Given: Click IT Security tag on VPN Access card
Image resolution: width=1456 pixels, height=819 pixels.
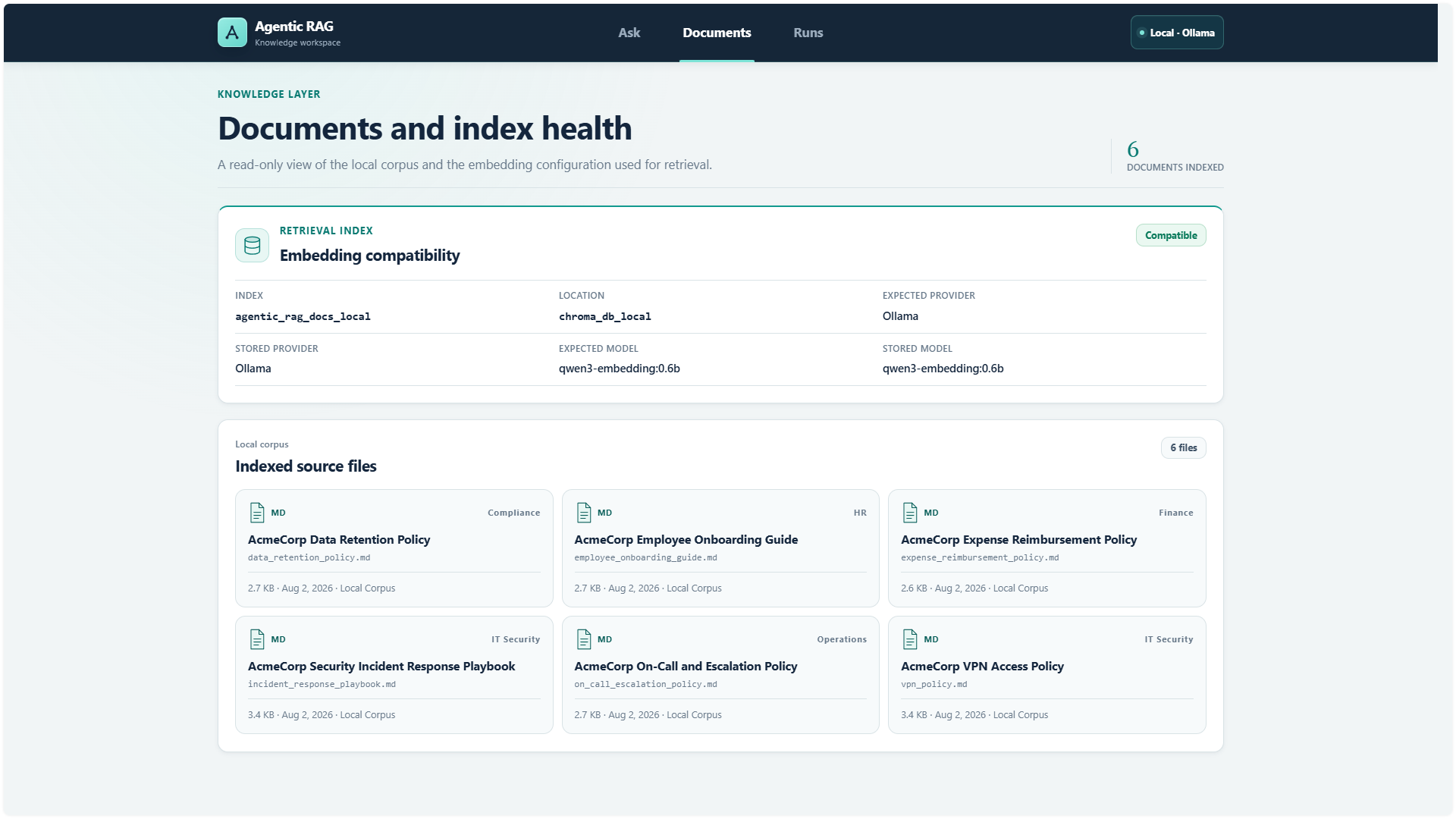Looking at the screenshot, I should click(1169, 639).
